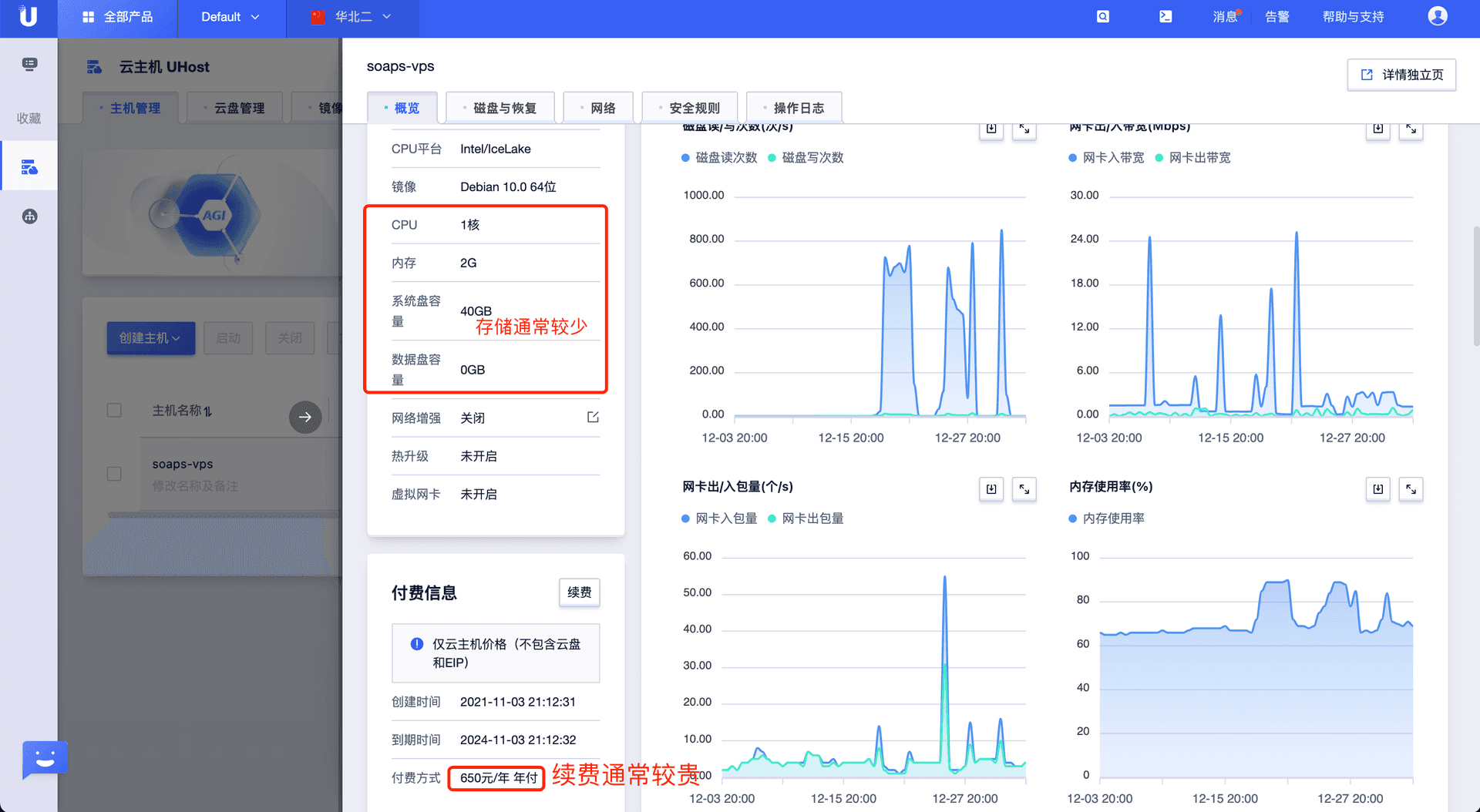Toggle the 网卡入带宽 legend series

(1106, 157)
